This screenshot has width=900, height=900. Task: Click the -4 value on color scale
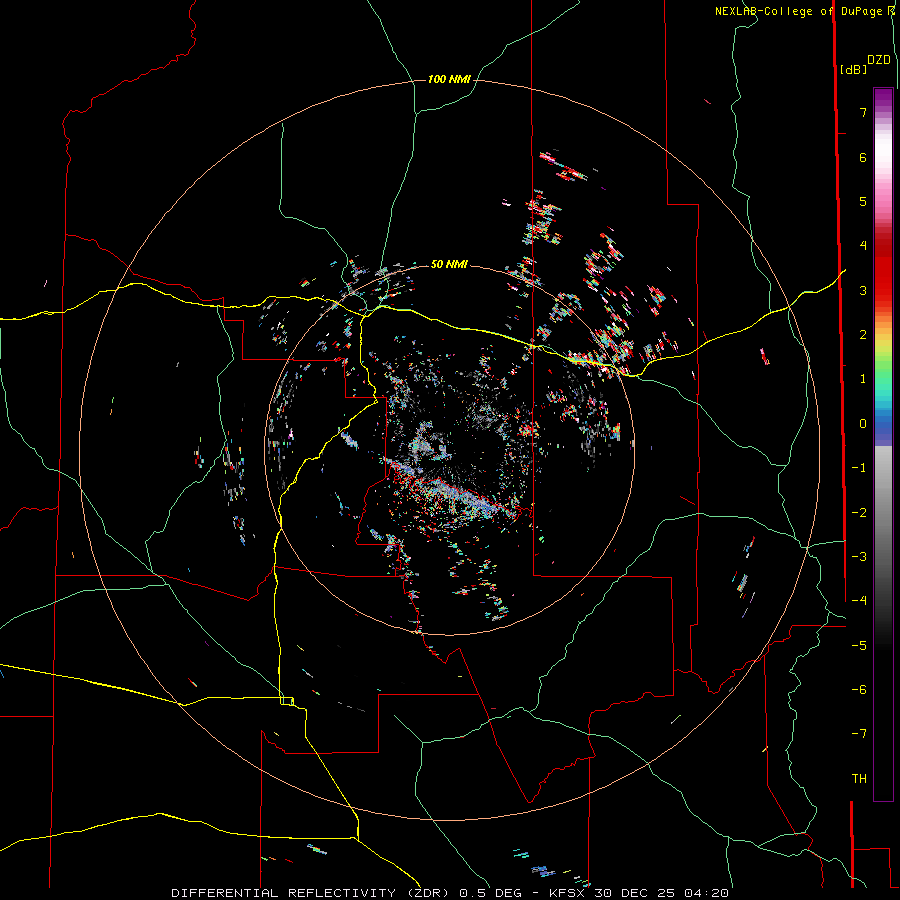pos(859,601)
